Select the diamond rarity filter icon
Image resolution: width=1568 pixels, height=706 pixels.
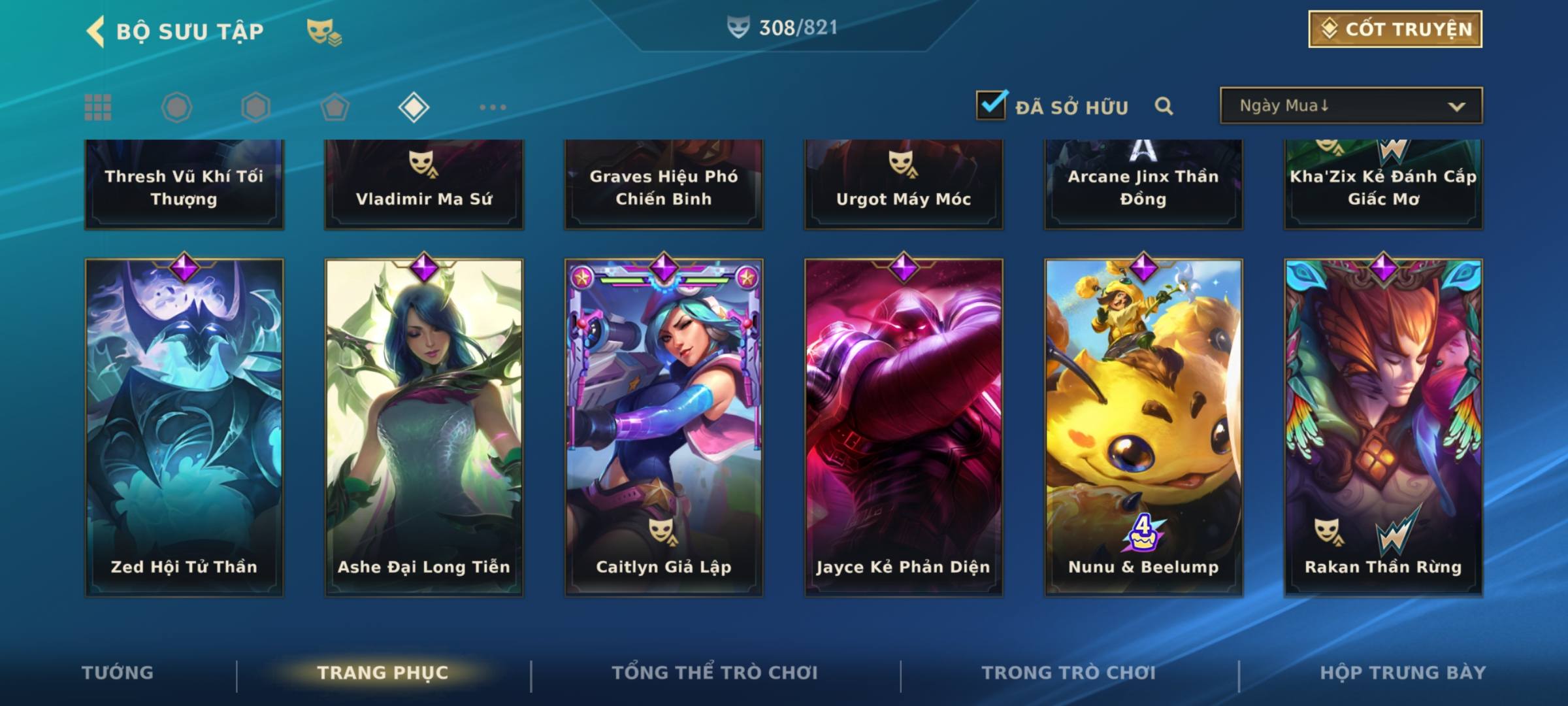pos(414,107)
